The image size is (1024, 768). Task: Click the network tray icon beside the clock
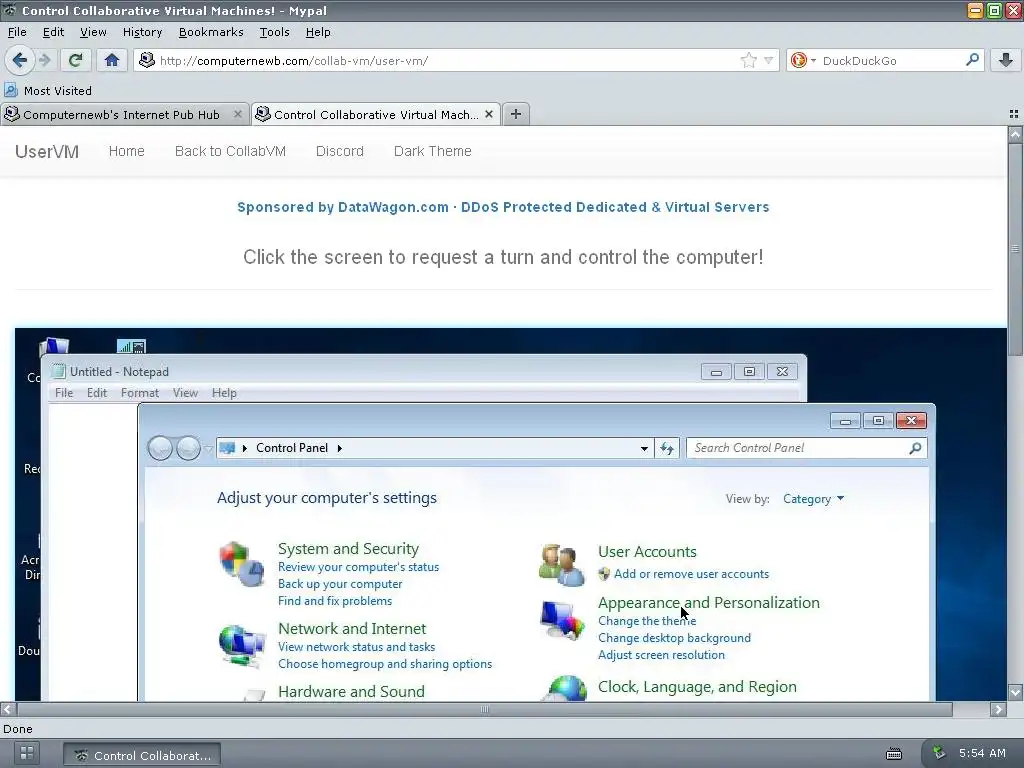pos(938,753)
